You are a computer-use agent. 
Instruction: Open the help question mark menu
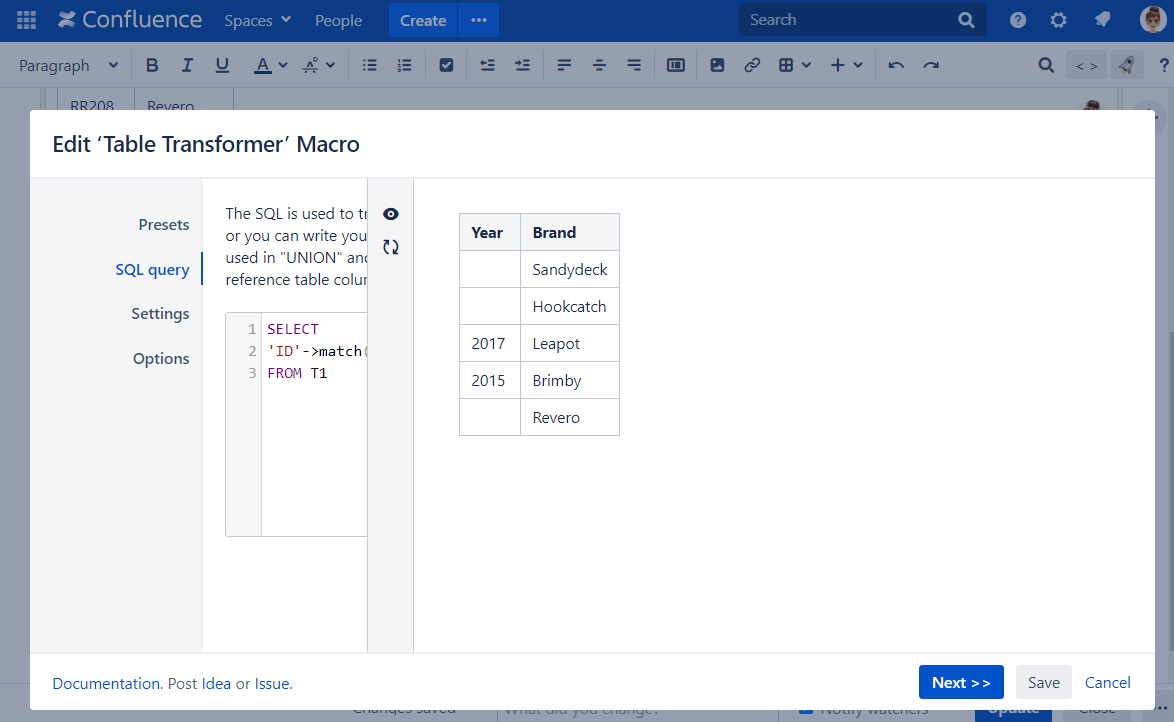(1018, 20)
